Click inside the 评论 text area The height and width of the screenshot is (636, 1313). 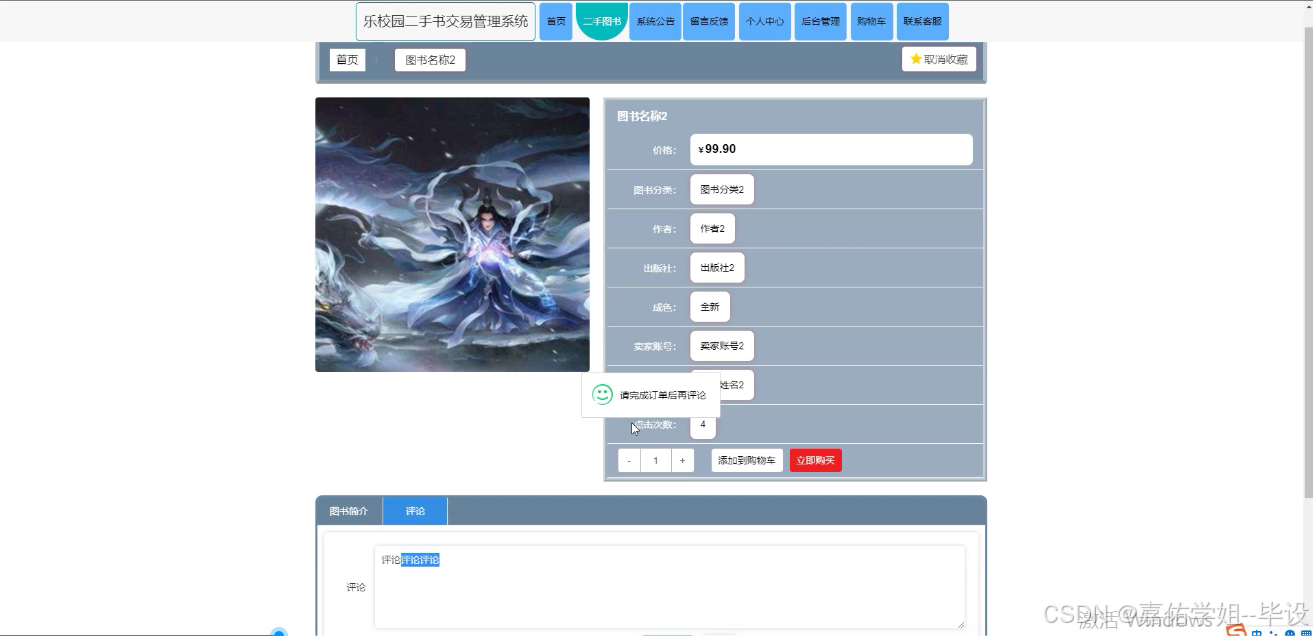pyautogui.click(x=669, y=587)
